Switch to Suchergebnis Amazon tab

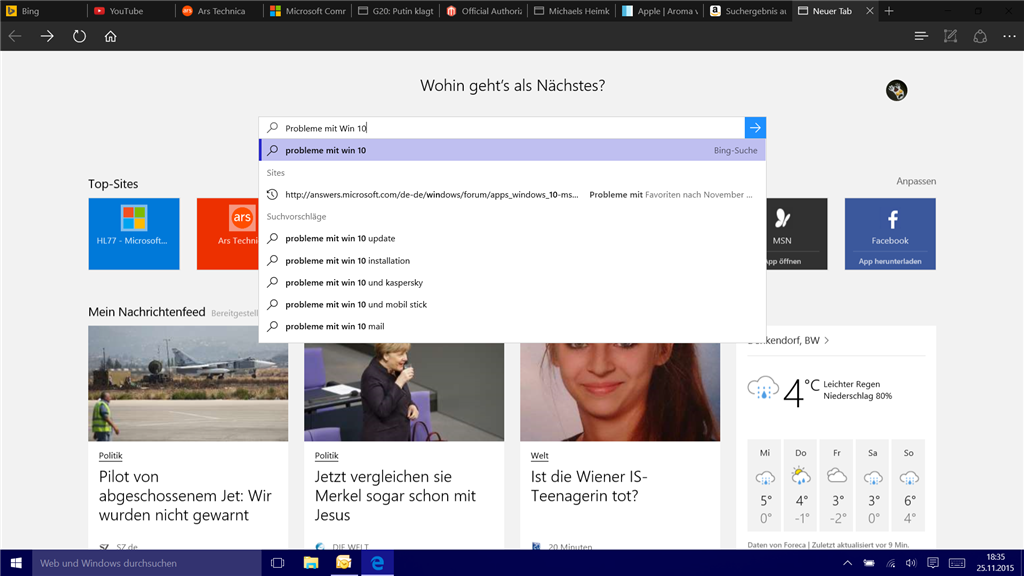(748, 10)
